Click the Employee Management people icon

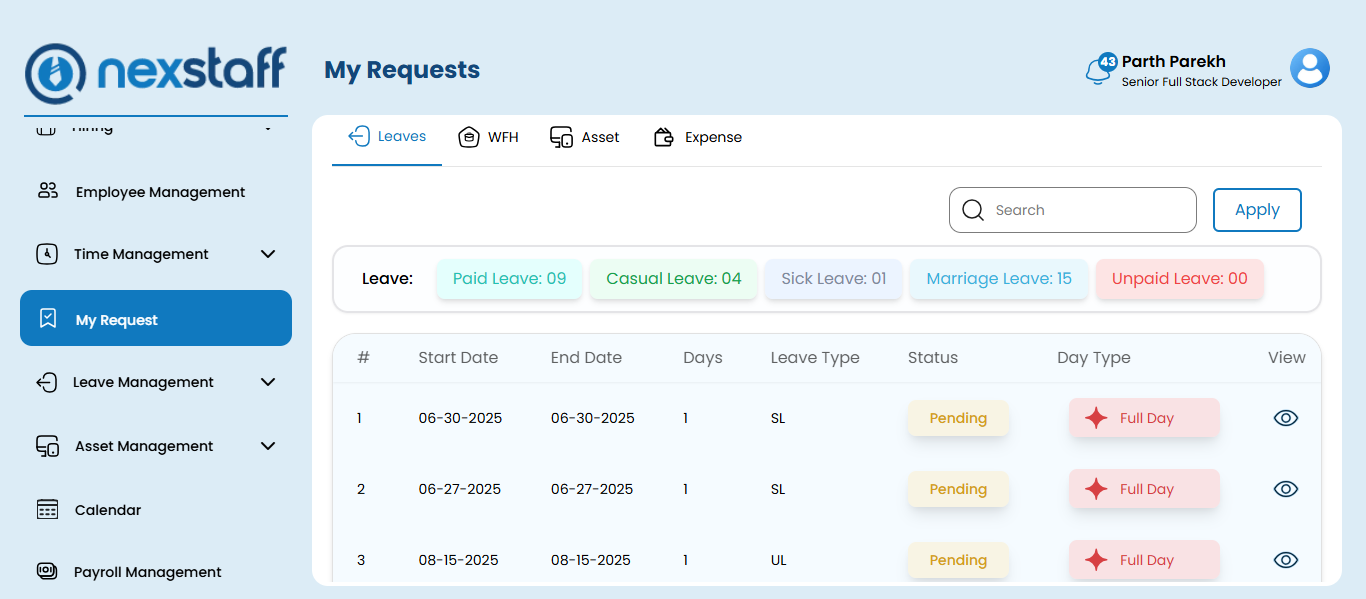[48, 191]
